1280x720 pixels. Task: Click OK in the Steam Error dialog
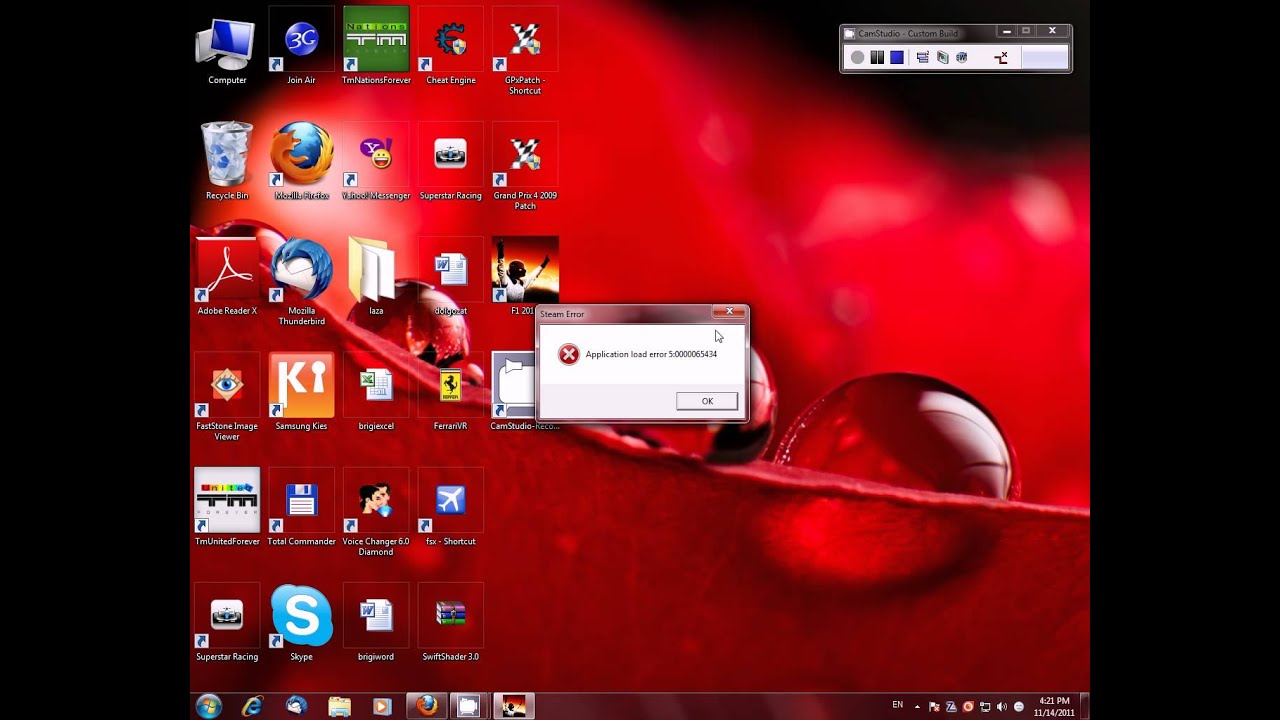(707, 401)
